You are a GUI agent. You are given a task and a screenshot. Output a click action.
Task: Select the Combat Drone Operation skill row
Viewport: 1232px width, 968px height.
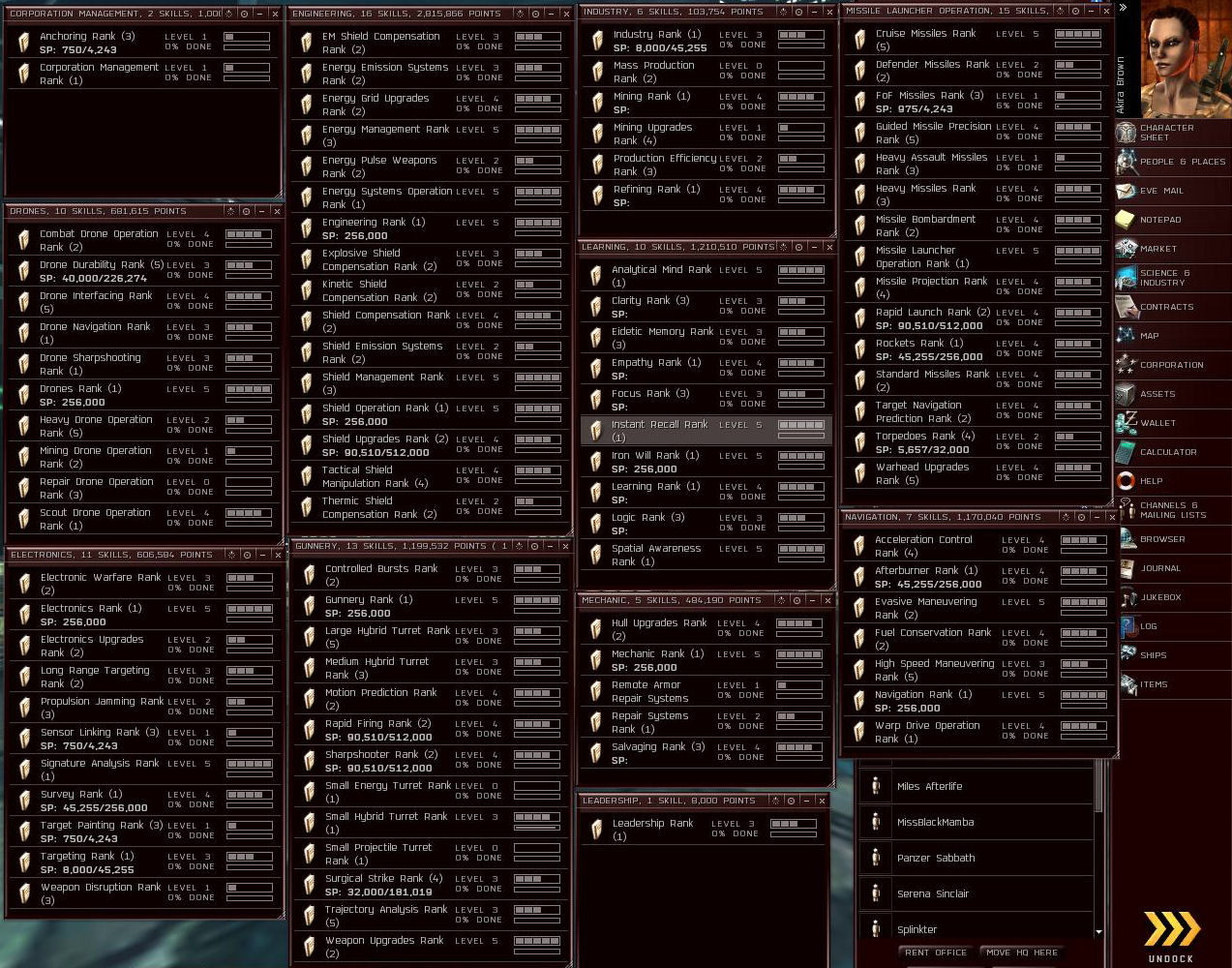(x=141, y=240)
